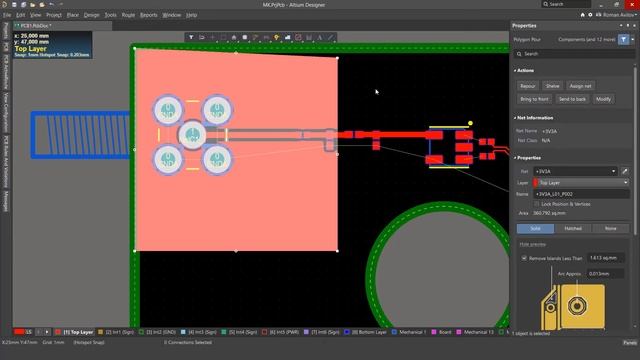Image resolution: width=640 pixels, height=360 pixels.
Task: Select the place via yellow pin icon
Action: (x=277, y=37)
